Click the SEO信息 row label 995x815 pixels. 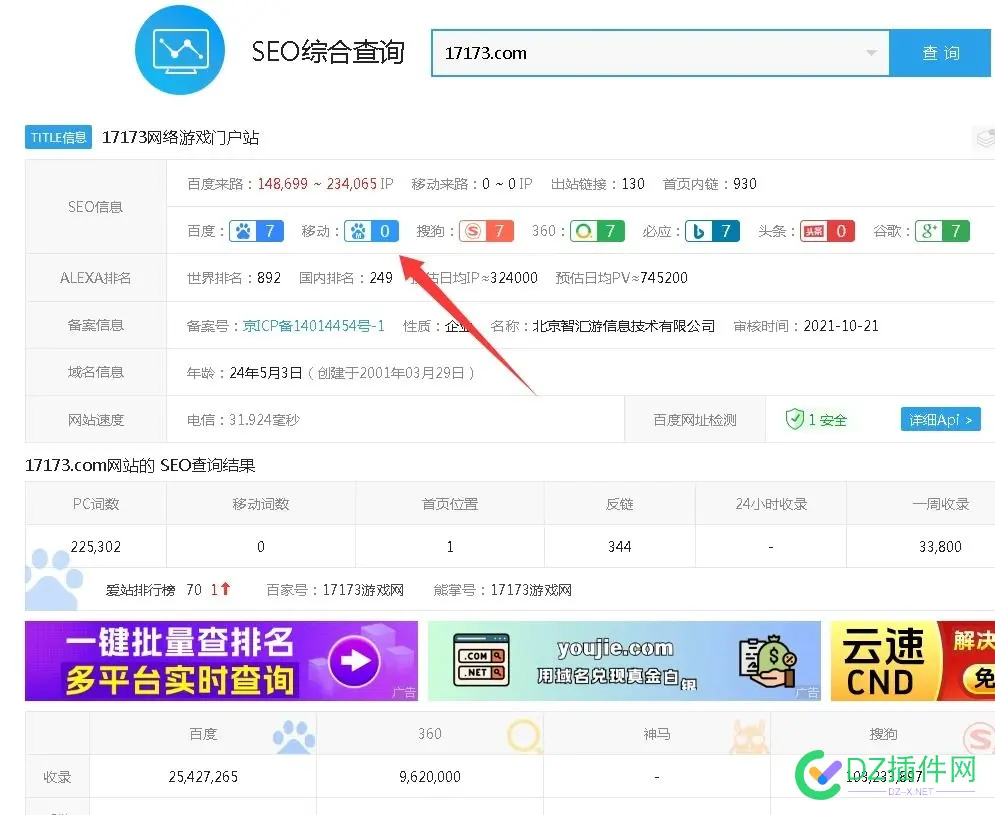tap(95, 207)
